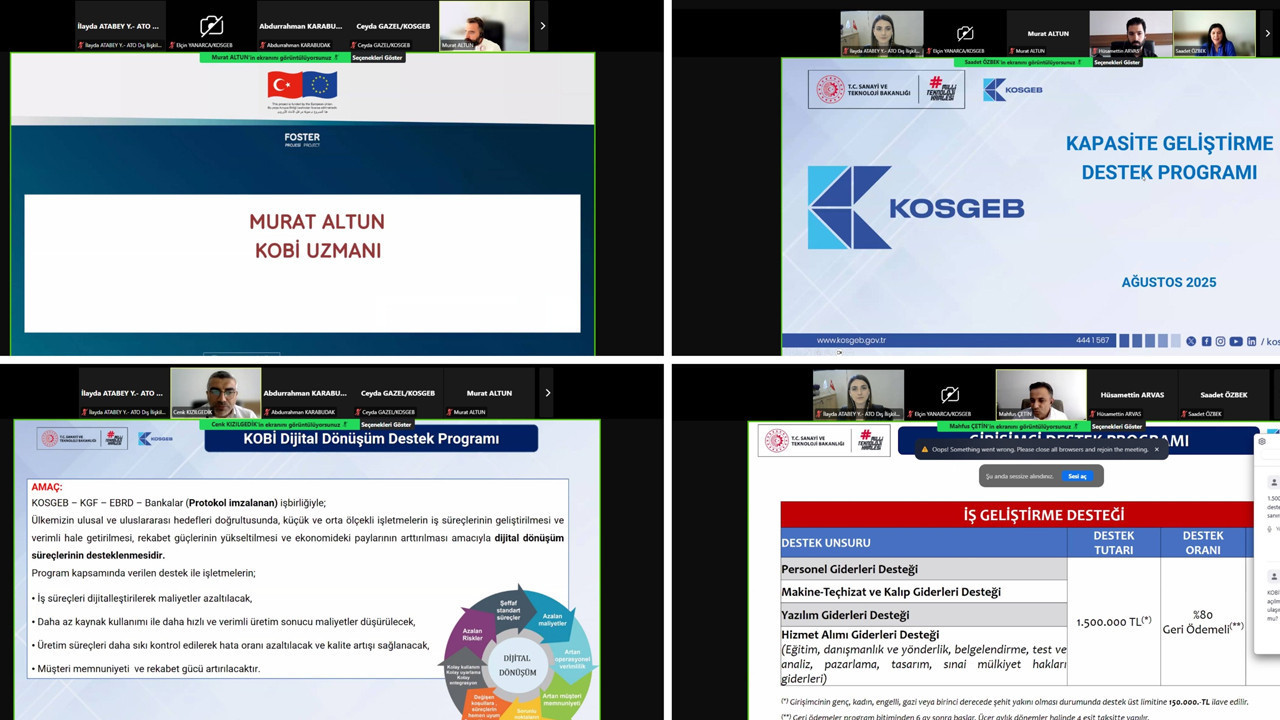Image resolution: width=1280 pixels, height=720 pixels.
Task: Click the Turkish flag on the FOSTER slide
Action: click(285, 86)
